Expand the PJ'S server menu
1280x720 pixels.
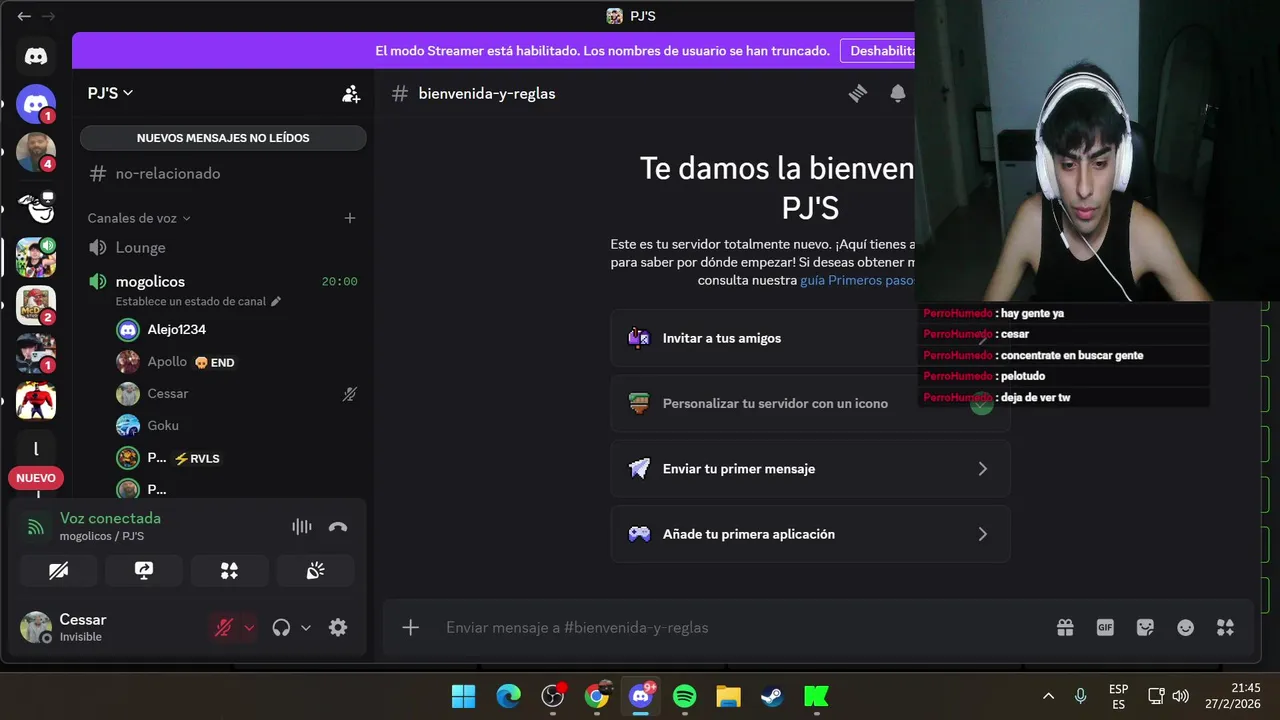point(110,93)
